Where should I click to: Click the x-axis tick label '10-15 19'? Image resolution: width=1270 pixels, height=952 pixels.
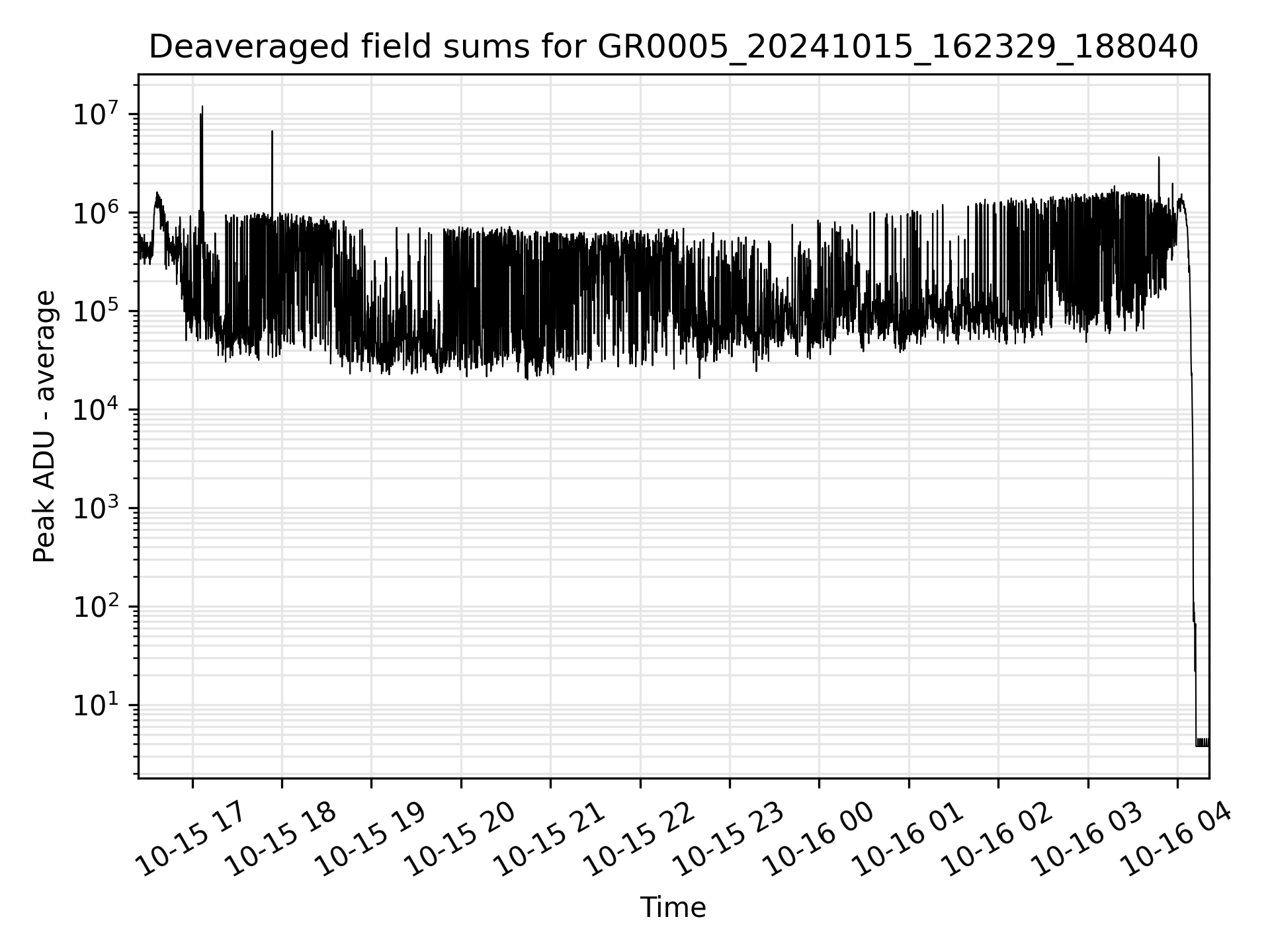click(x=369, y=840)
